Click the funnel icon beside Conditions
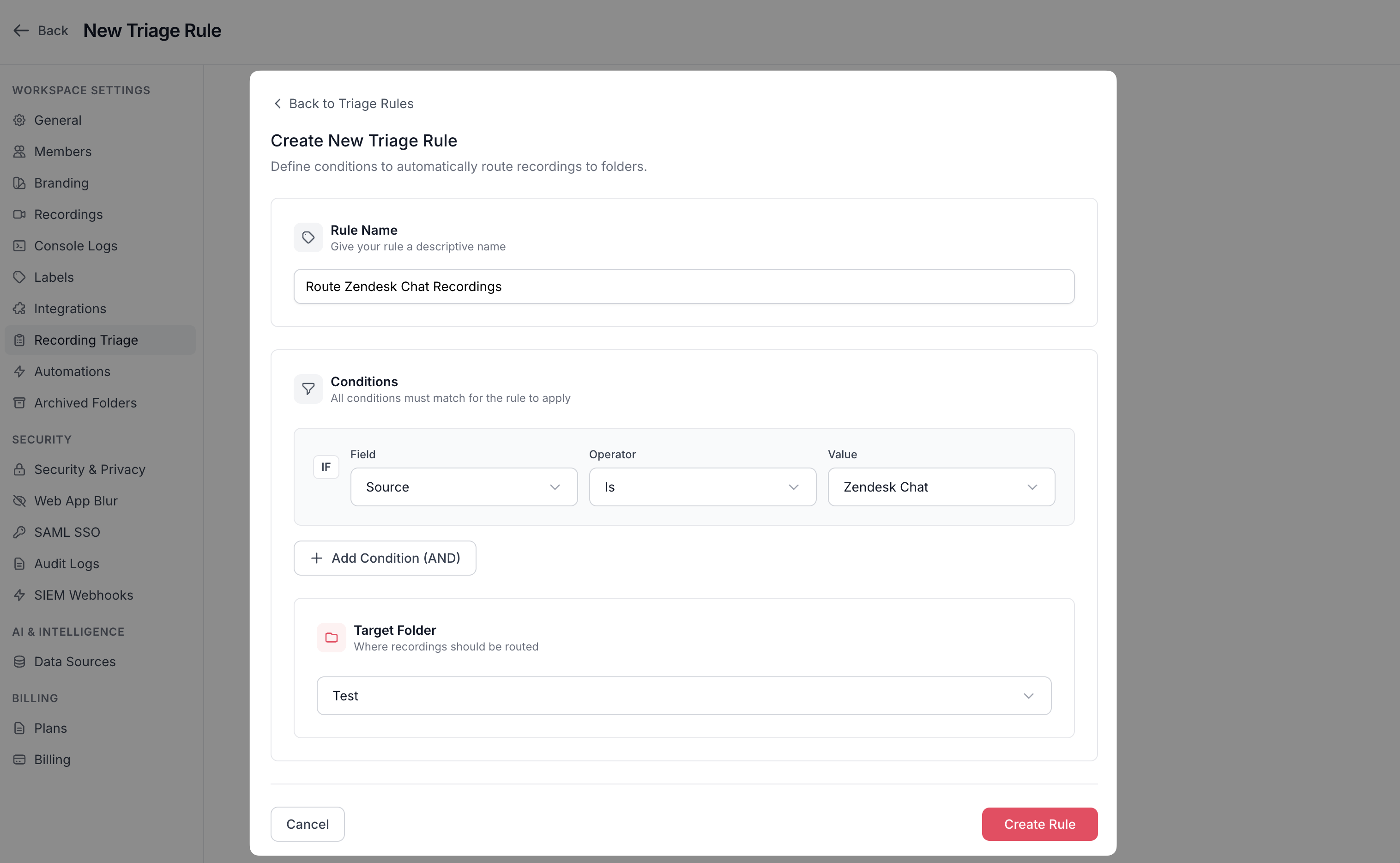The height and width of the screenshot is (863, 1400). pyautogui.click(x=308, y=389)
